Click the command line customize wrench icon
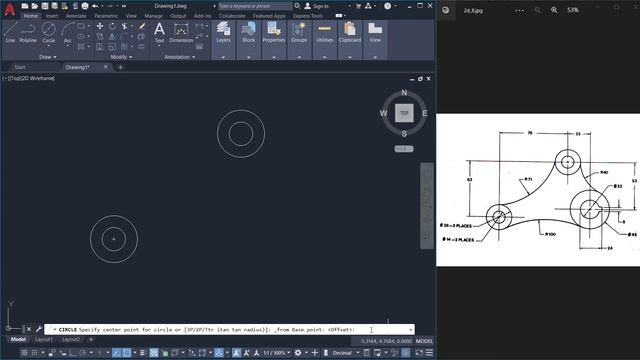Viewport: 640px width, 360px height. pyautogui.click(x=39, y=329)
